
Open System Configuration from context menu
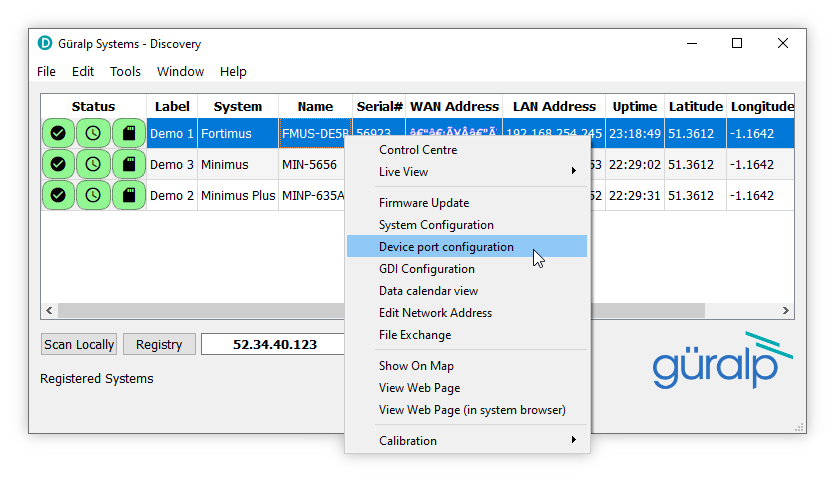coord(467,225)
